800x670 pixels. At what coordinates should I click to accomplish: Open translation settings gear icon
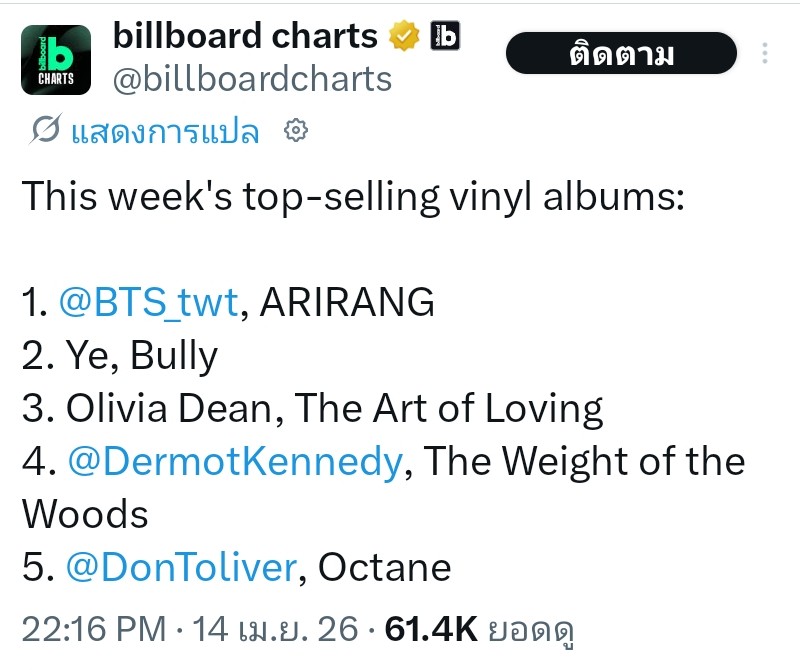point(295,131)
